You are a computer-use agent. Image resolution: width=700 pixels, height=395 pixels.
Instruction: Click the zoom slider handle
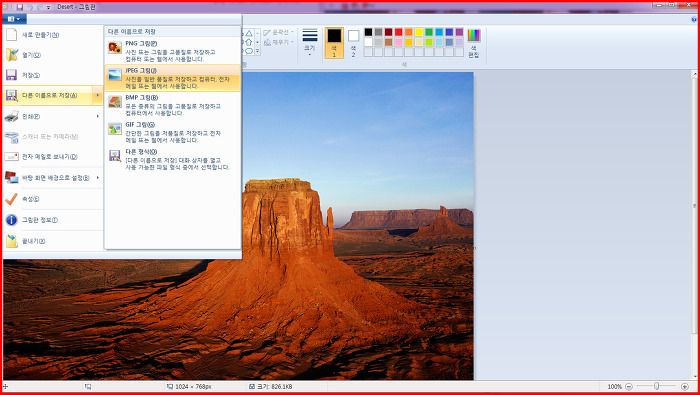point(657,386)
